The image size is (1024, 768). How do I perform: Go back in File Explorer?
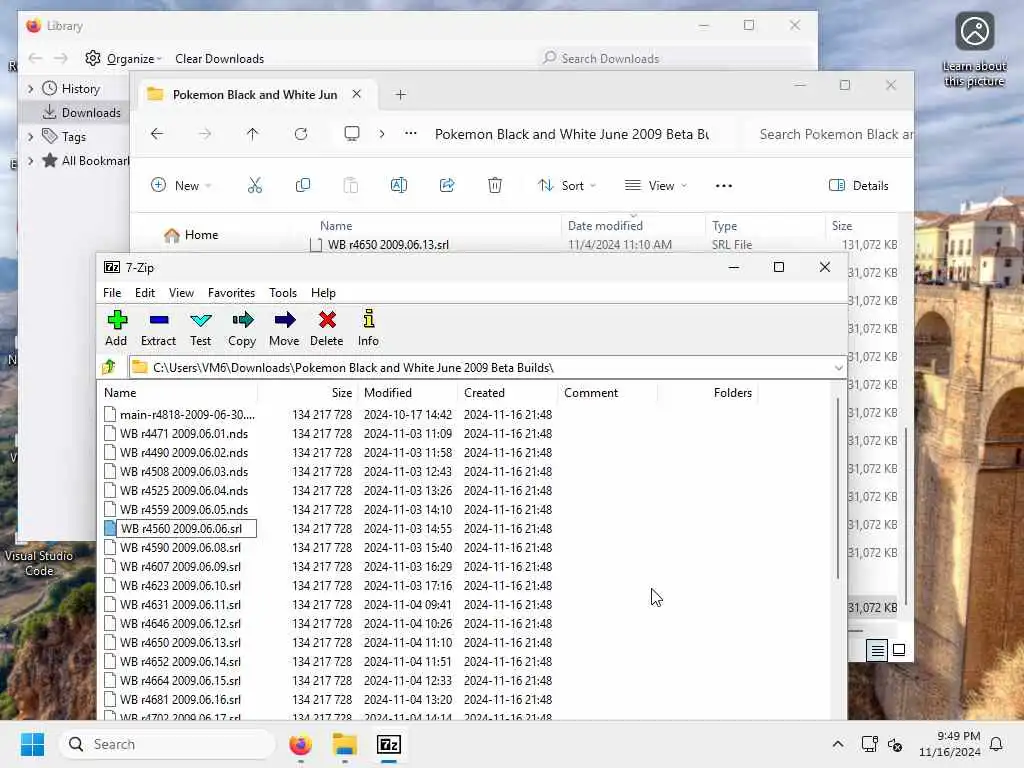(157, 134)
